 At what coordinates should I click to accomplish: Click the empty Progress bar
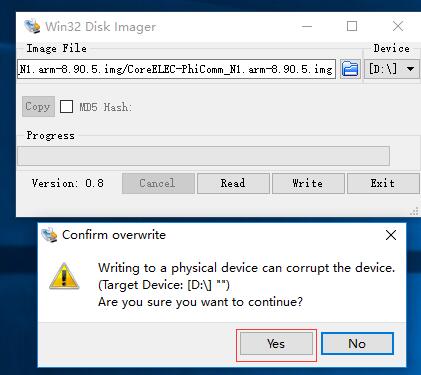[203, 156]
